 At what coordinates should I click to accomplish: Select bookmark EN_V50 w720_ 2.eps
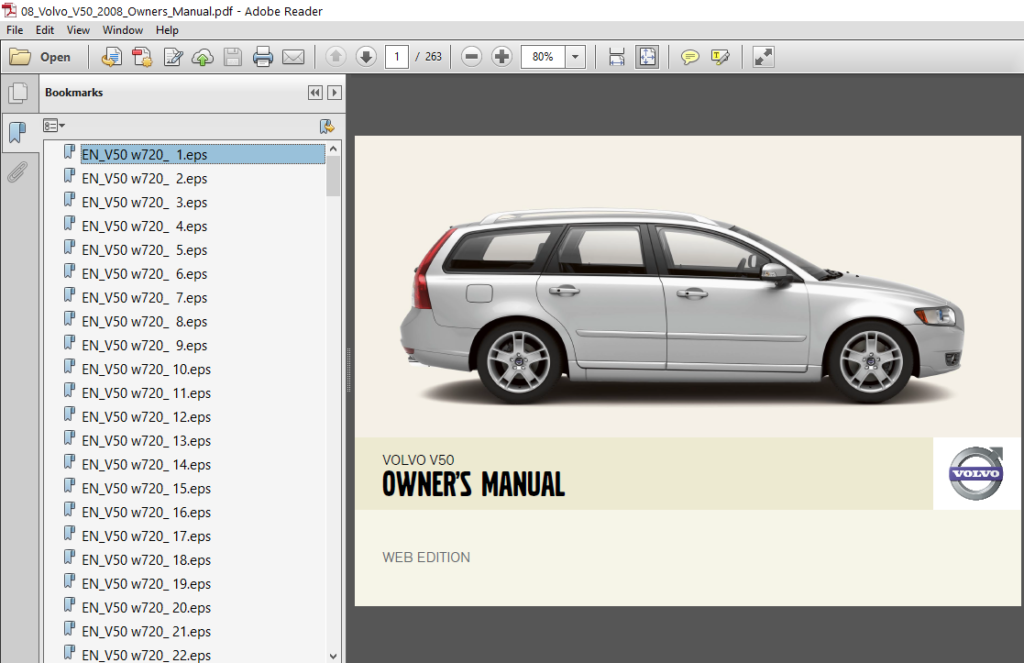pos(144,178)
